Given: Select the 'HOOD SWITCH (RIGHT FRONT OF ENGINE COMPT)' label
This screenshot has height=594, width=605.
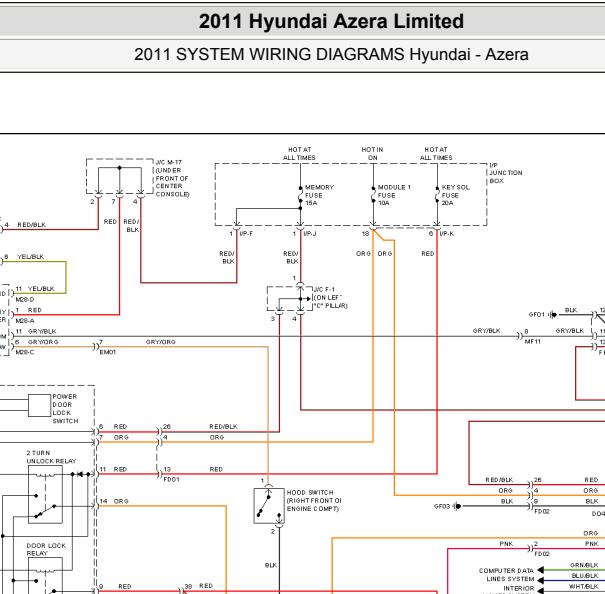Looking at the screenshot, I should coord(314,501).
